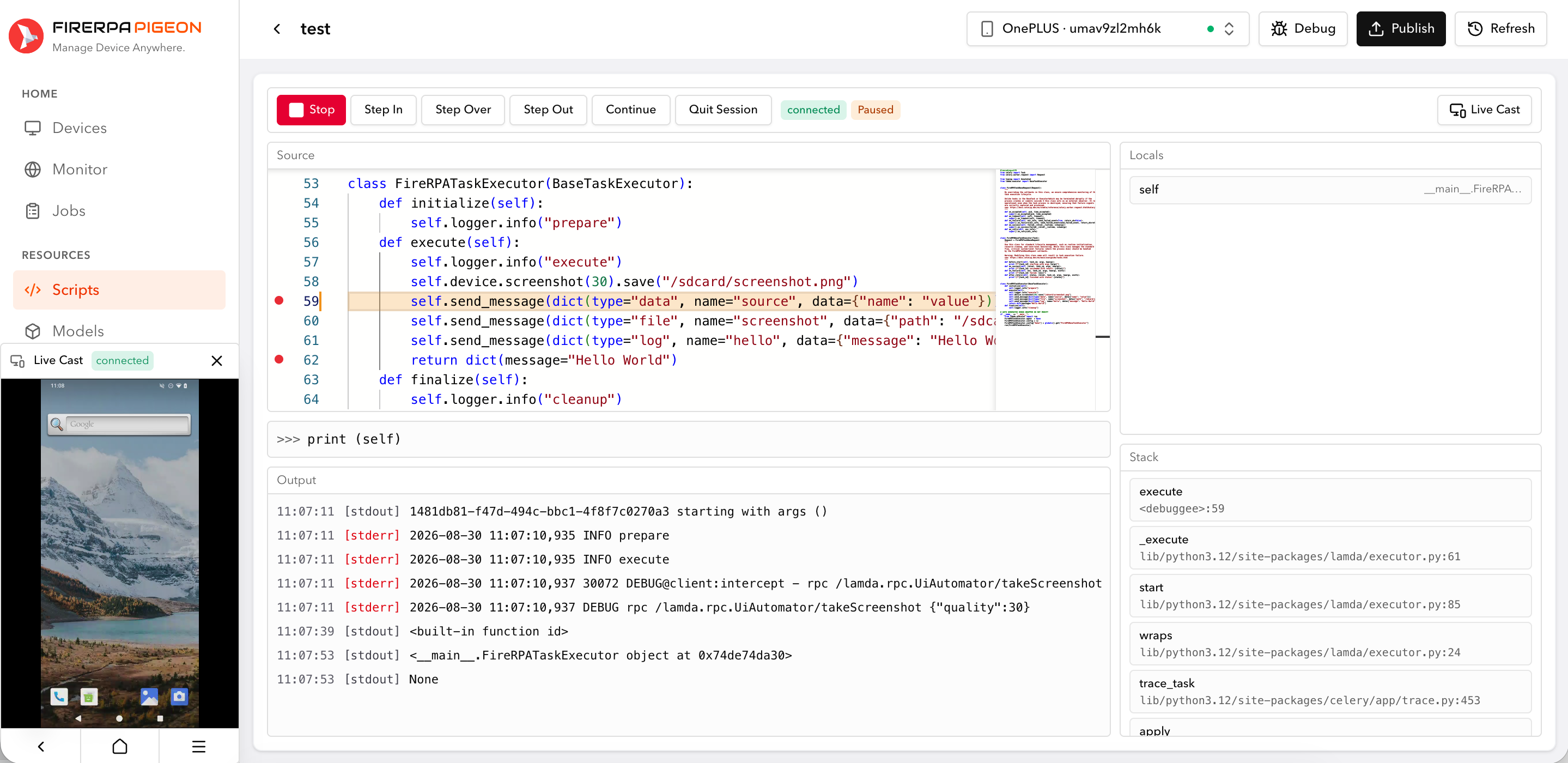Select the self variable in Locals

coord(1330,189)
